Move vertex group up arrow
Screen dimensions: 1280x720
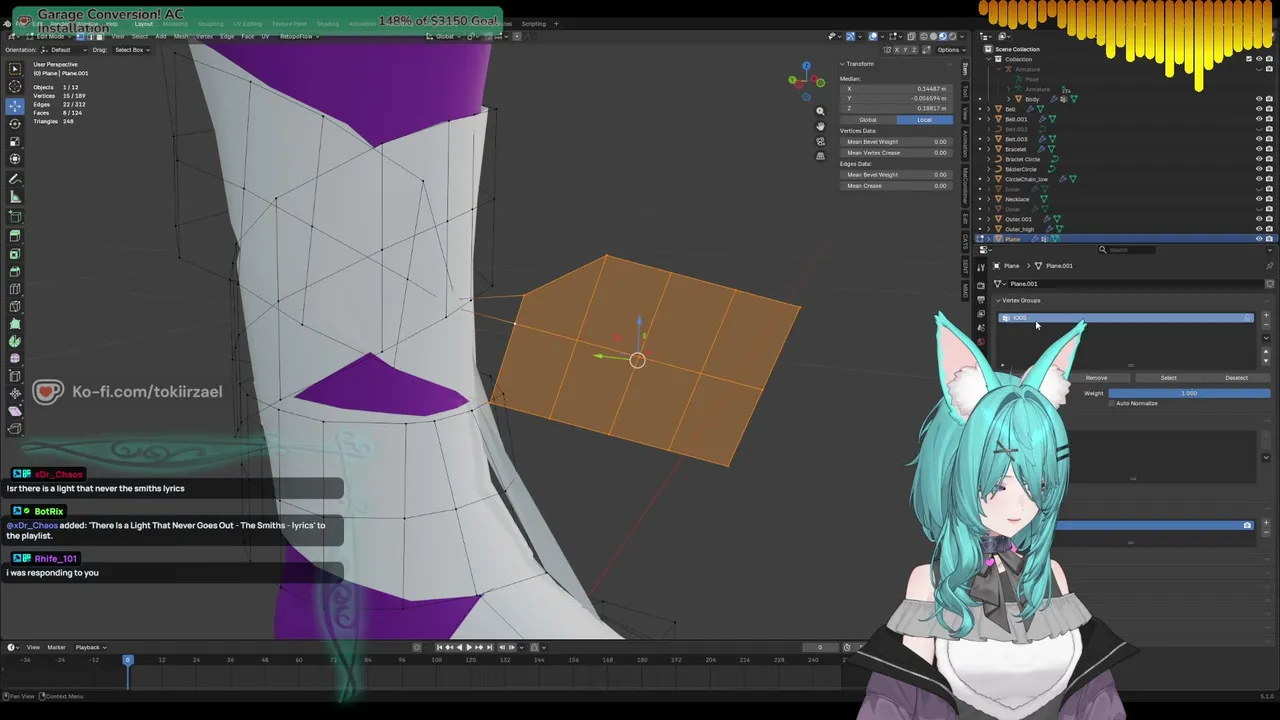[1265, 352]
